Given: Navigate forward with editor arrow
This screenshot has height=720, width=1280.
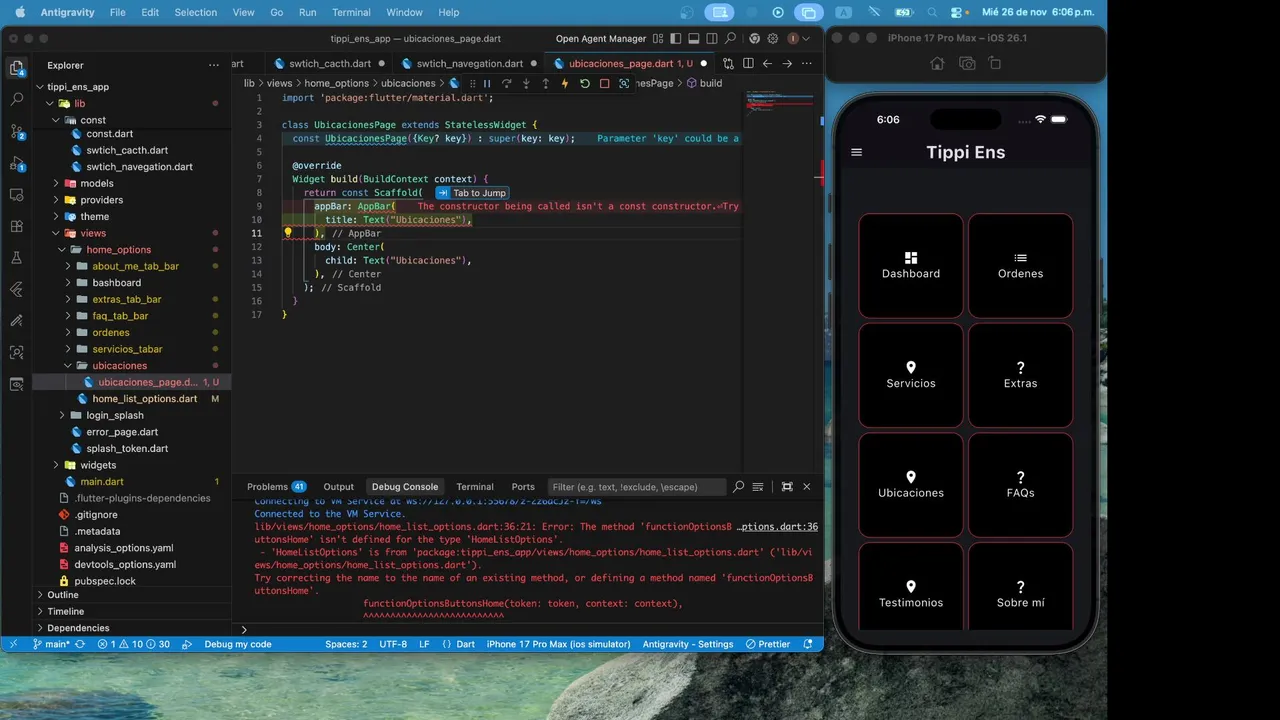Looking at the screenshot, I should pos(787,64).
